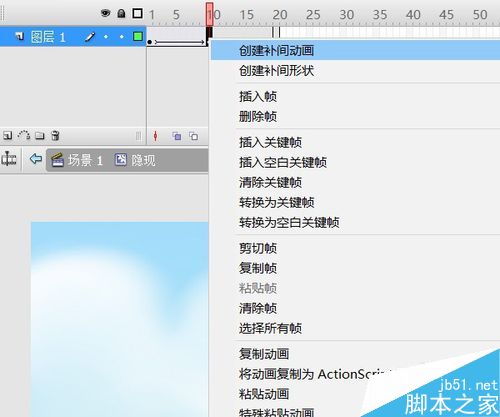The width and height of the screenshot is (500, 417).
Task: Click the delete layer trash icon
Action: point(55,135)
